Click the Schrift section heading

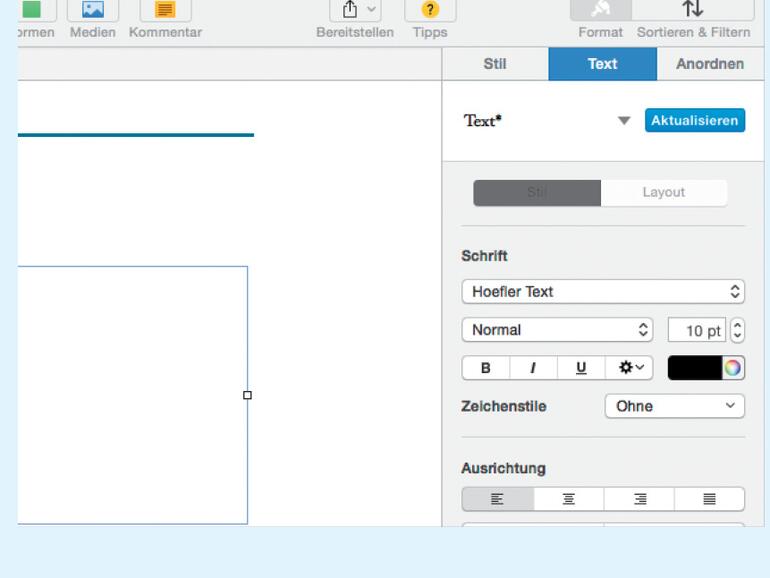tap(484, 256)
